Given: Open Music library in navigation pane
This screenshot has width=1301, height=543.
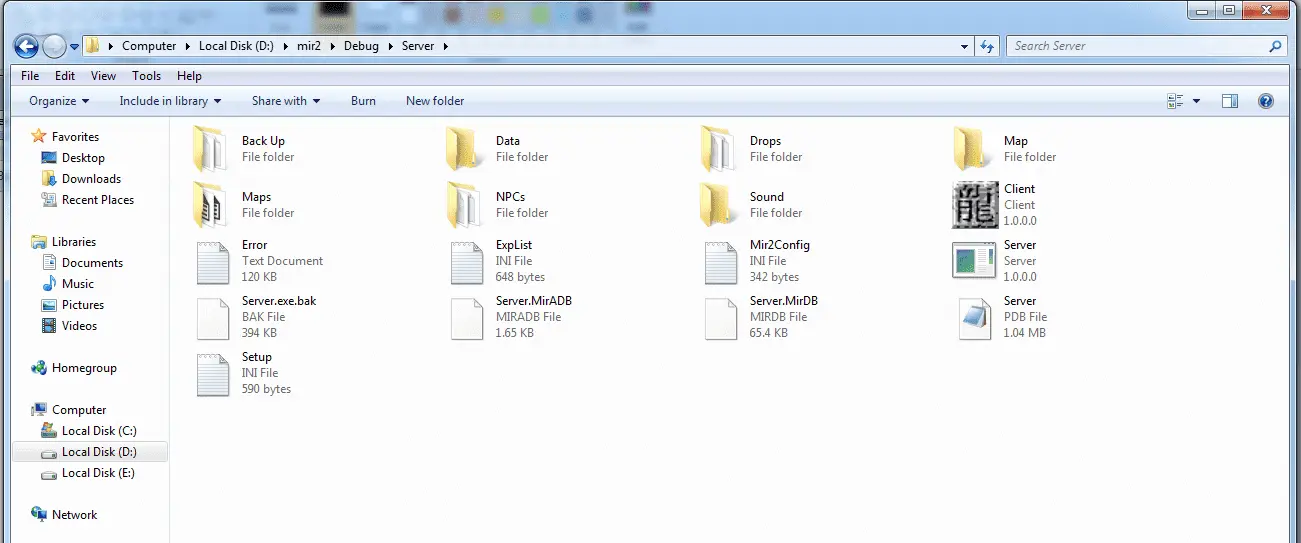Looking at the screenshot, I should click(x=78, y=284).
